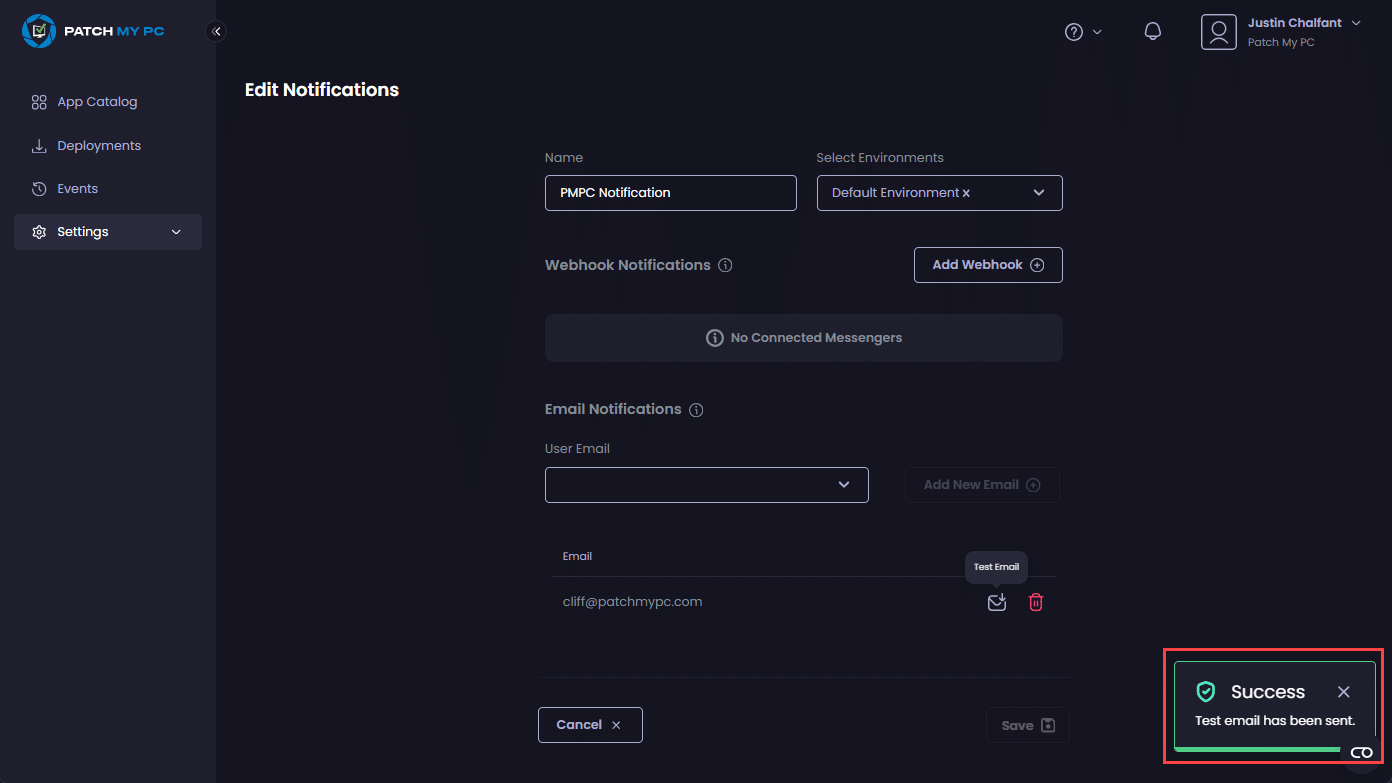Open the notifications bell

[1152, 32]
